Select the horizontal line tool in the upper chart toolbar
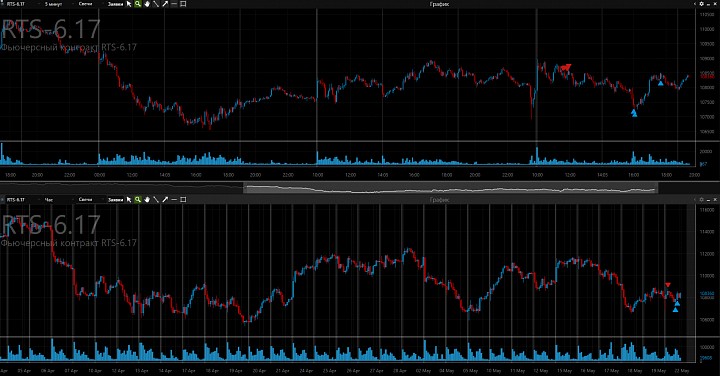720x376 pixels. click(174, 4)
